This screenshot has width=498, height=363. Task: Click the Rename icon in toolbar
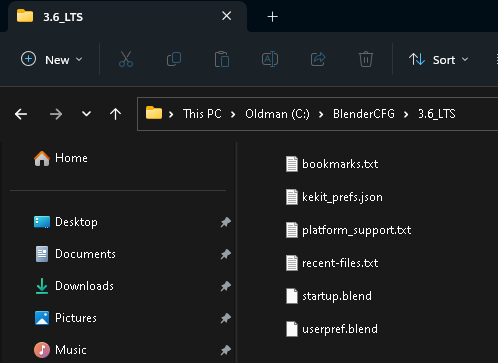tap(270, 59)
